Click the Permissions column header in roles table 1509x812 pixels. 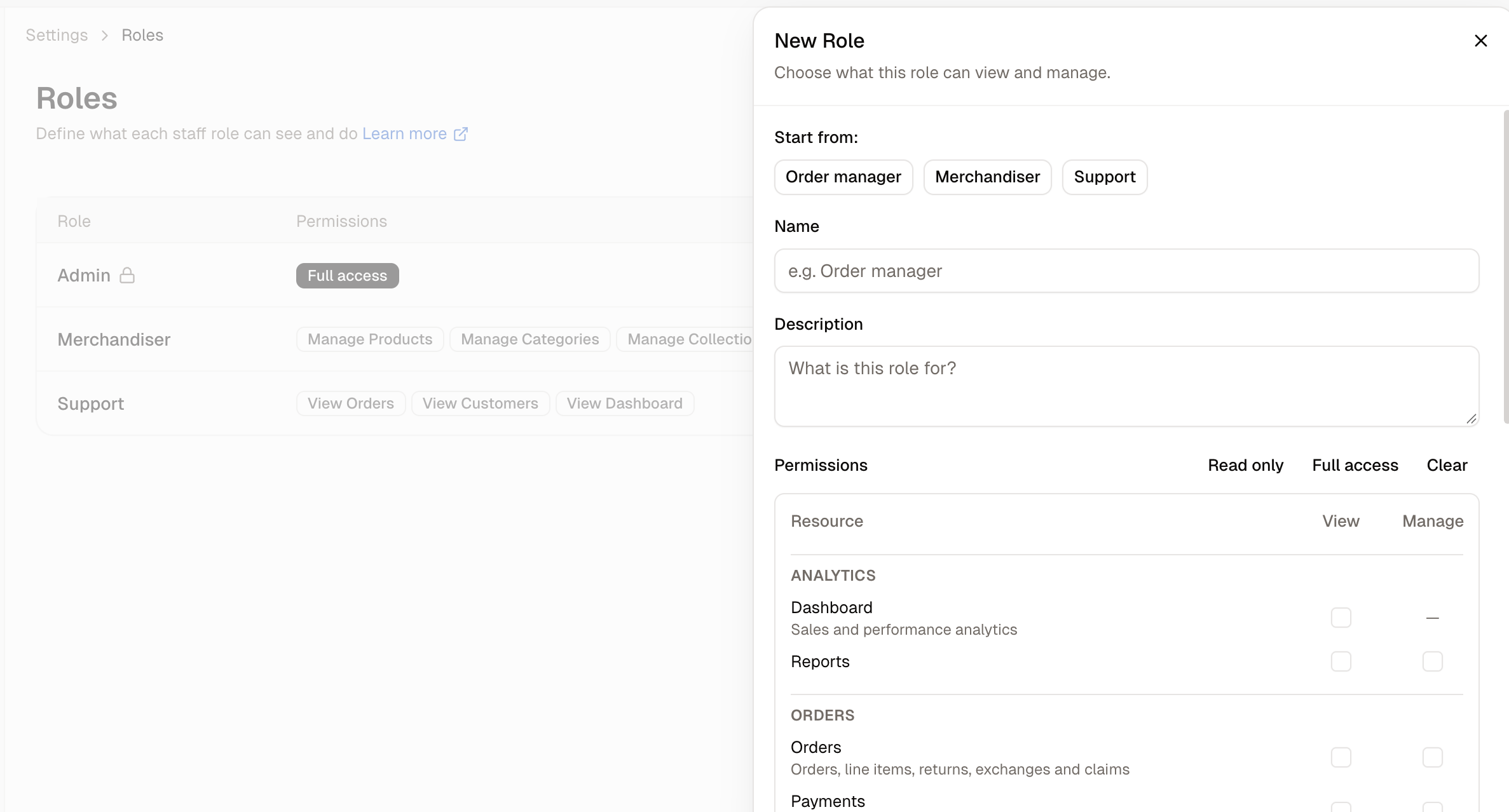tap(341, 221)
